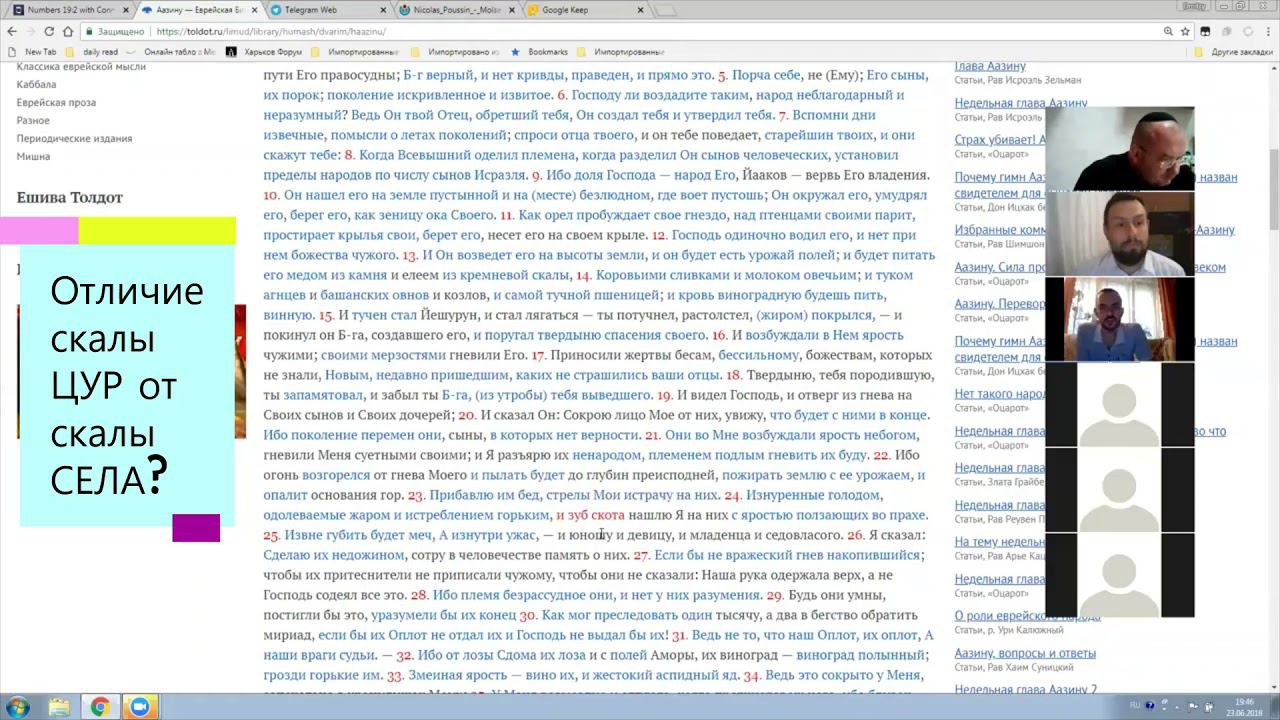
Task: Expand the 'Другие закладки' bookmarks folder
Action: click(1235, 52)
